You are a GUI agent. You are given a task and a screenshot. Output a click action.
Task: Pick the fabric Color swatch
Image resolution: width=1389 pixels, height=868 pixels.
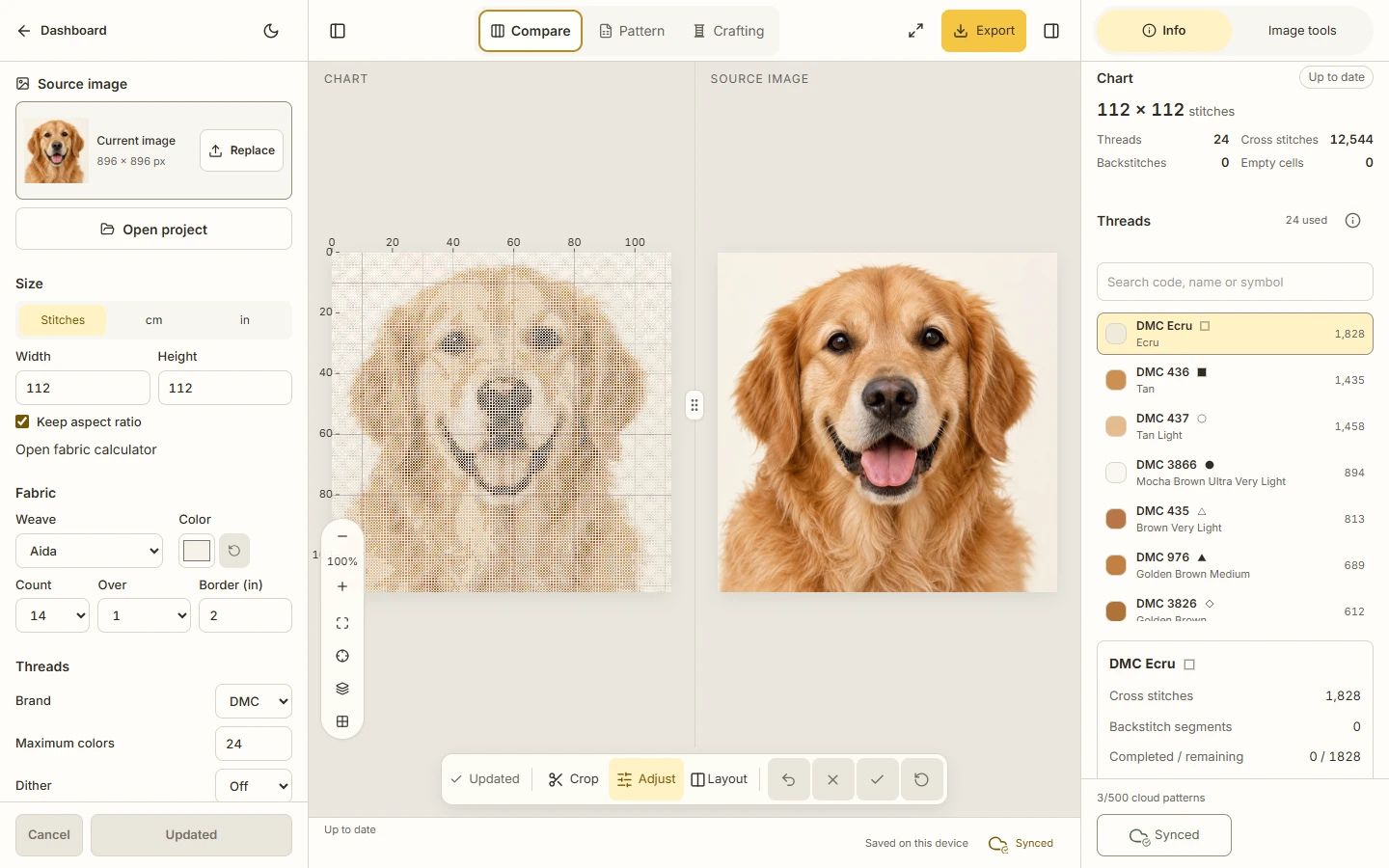coord(197,551)
